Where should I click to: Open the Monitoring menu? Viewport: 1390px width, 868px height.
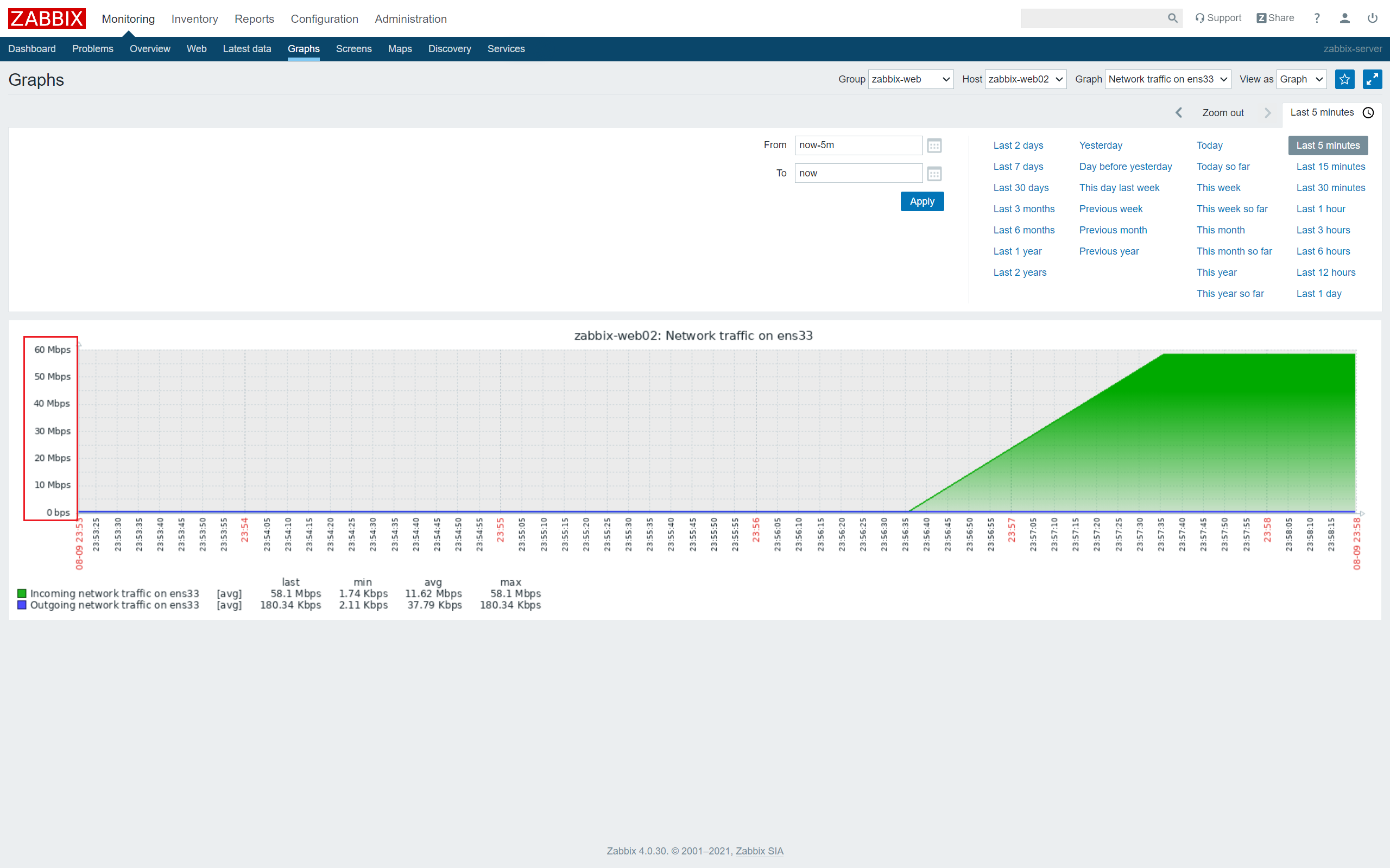coord(128,19)
